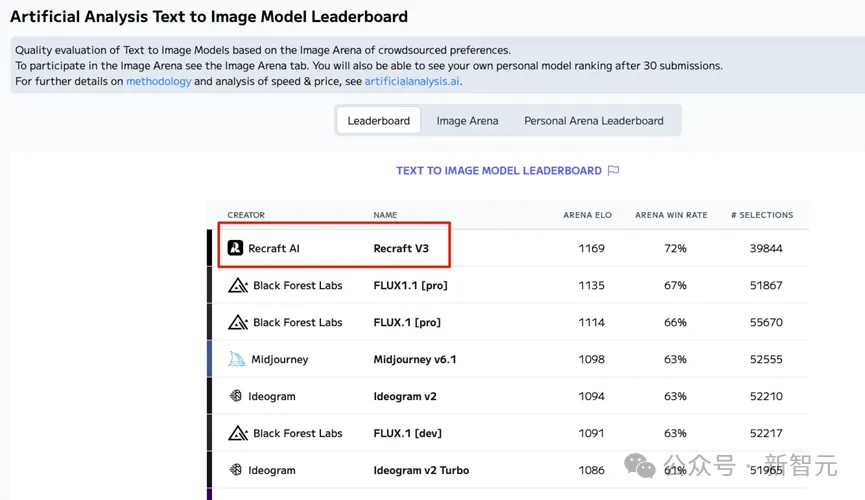
Task: Click Ideogram logo in Ideogram v2 Turbo row
Action: coord(236,470)
